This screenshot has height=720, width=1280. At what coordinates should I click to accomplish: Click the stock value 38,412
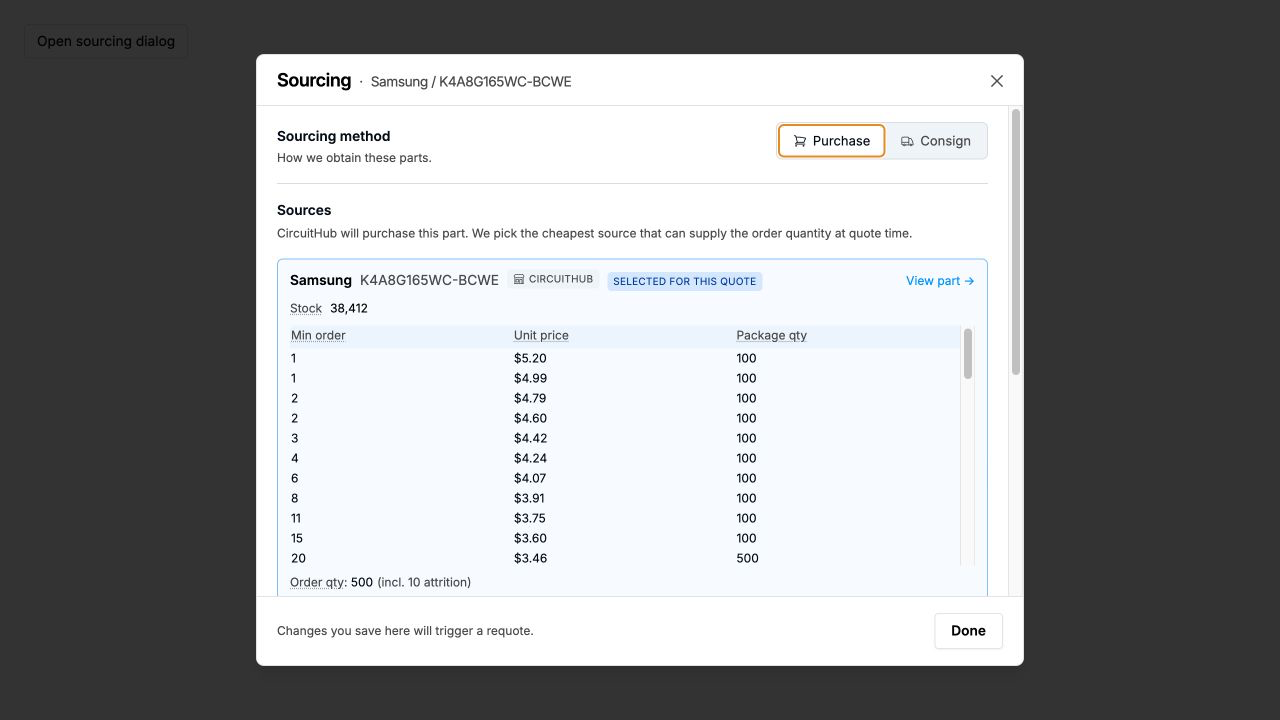[x=349, y=308]
